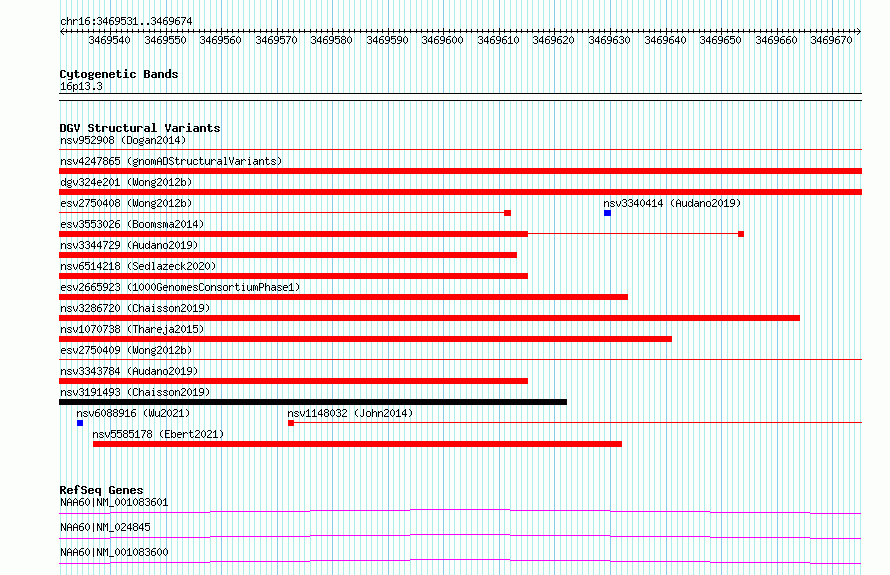Select the red nsv1148032 John2014 start marker

291,423
